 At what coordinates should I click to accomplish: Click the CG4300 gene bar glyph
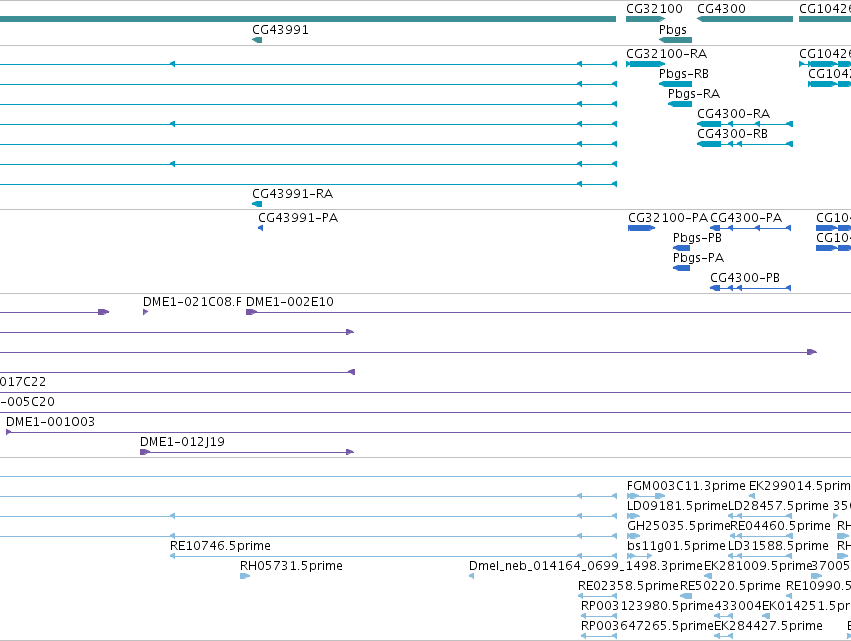[745, 19]
